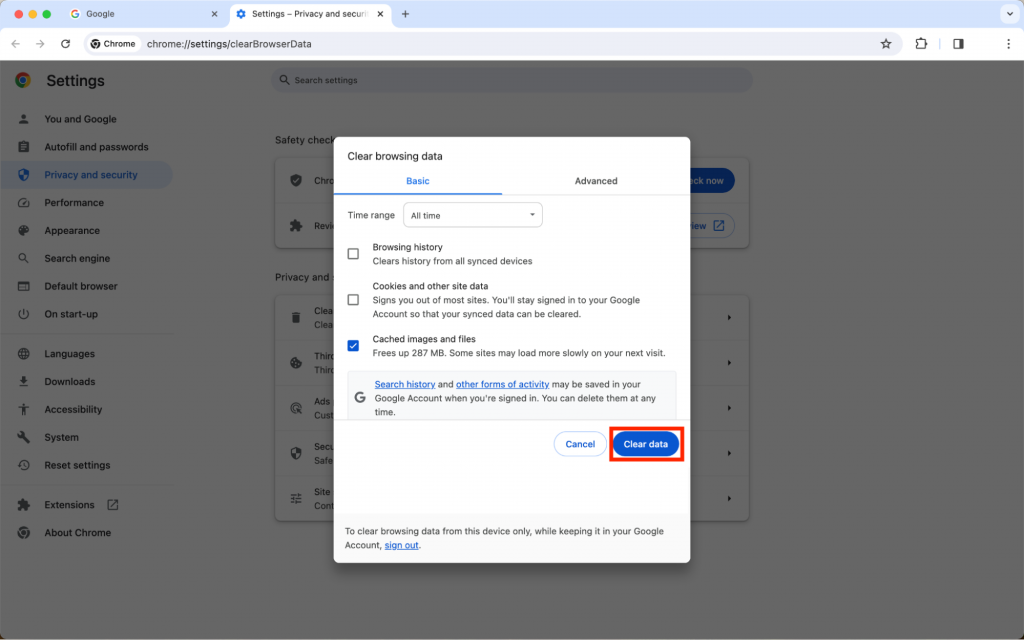Click the Downloads icon in the sidebar
The height and width of the screenshot is (640, 1024).
[x=22, y=381]
